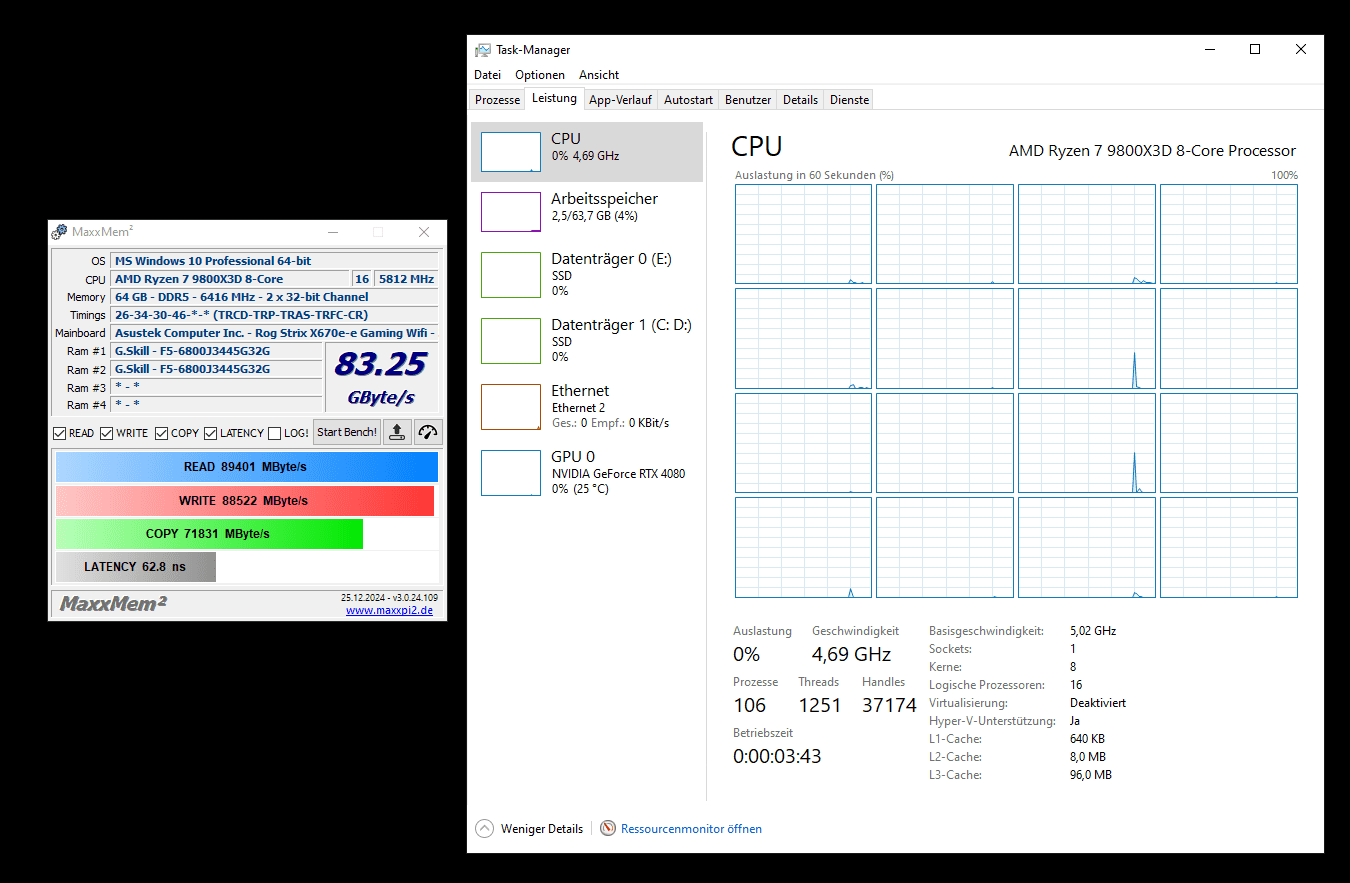Select the Datenträger 1 (C: D:) graph
Viewport: 1350px width, 883px height.
[511, 341]
